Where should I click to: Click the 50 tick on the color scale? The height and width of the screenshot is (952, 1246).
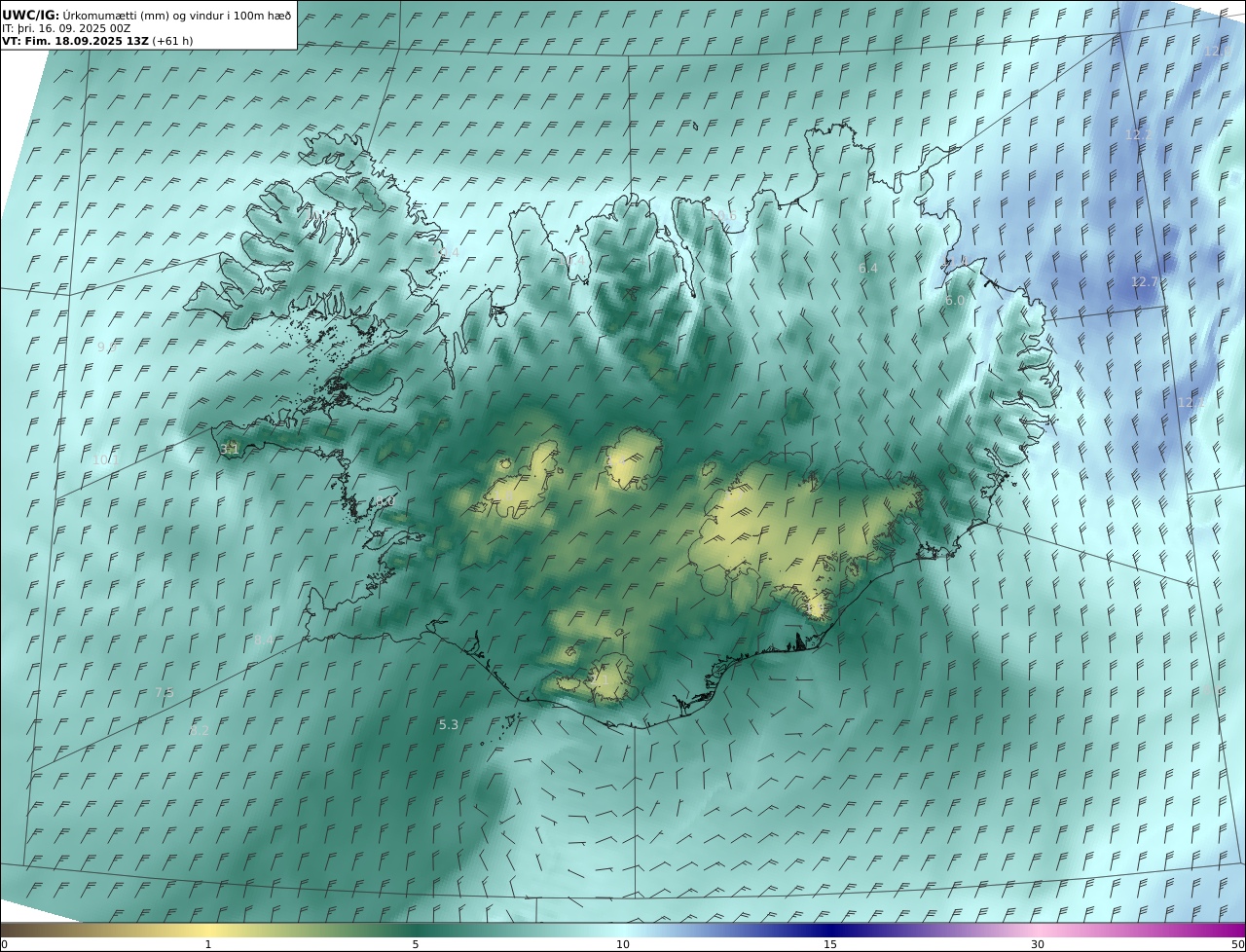tap(1238, 945)
